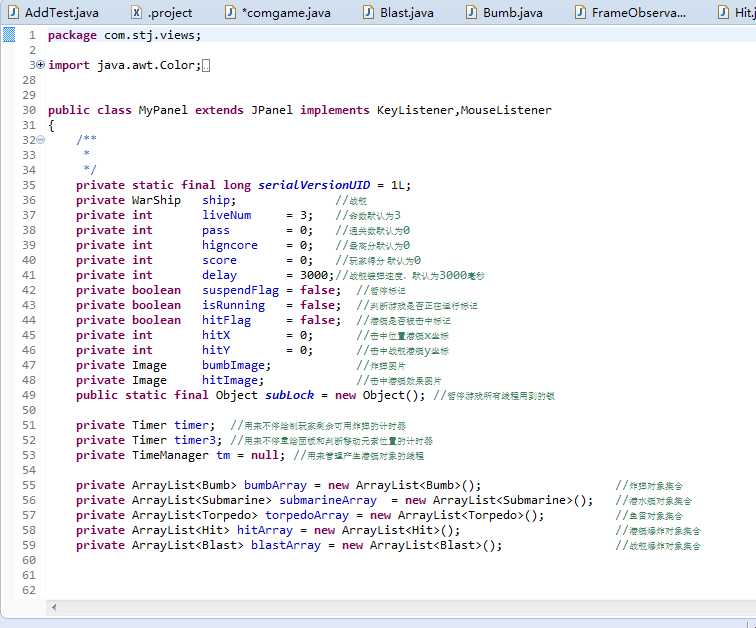Click the torpedoArray field name
Image resolution: width=756 pixels, height=628 pixels.
pos(307,515)
